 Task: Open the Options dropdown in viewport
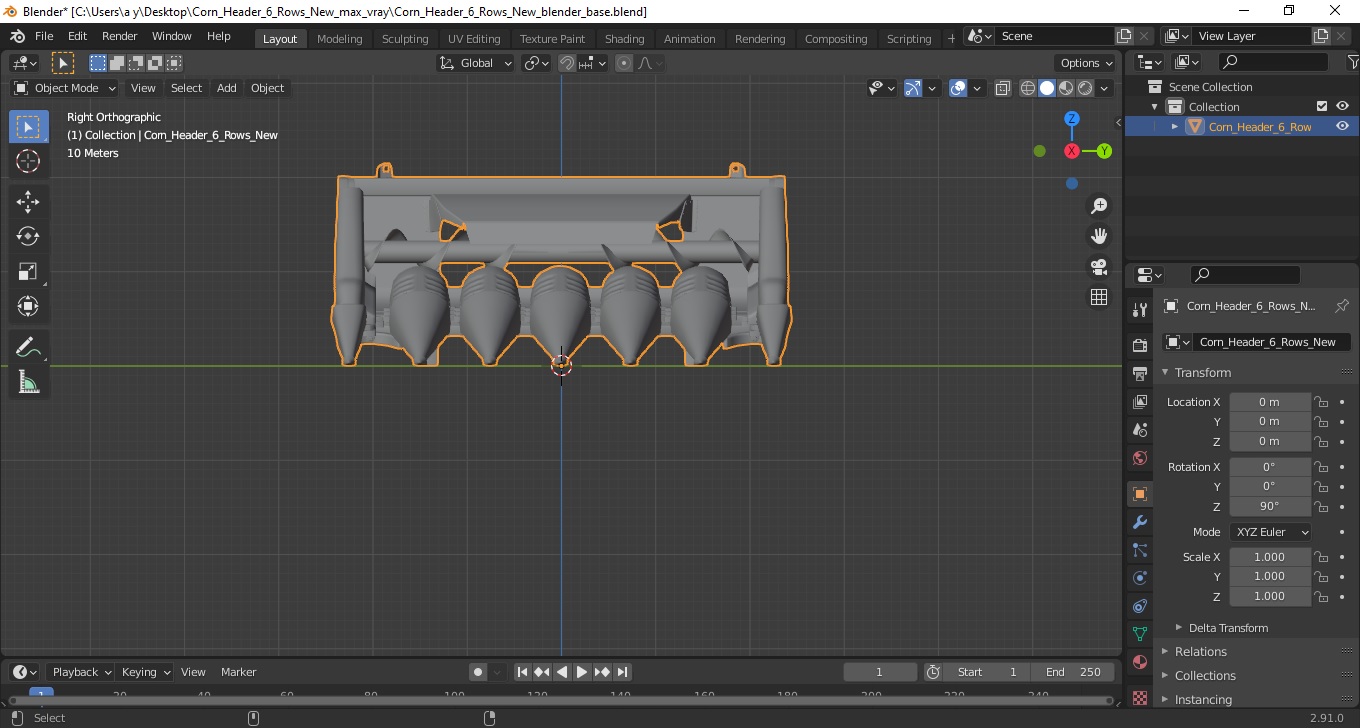click(x=1086, y=63)
